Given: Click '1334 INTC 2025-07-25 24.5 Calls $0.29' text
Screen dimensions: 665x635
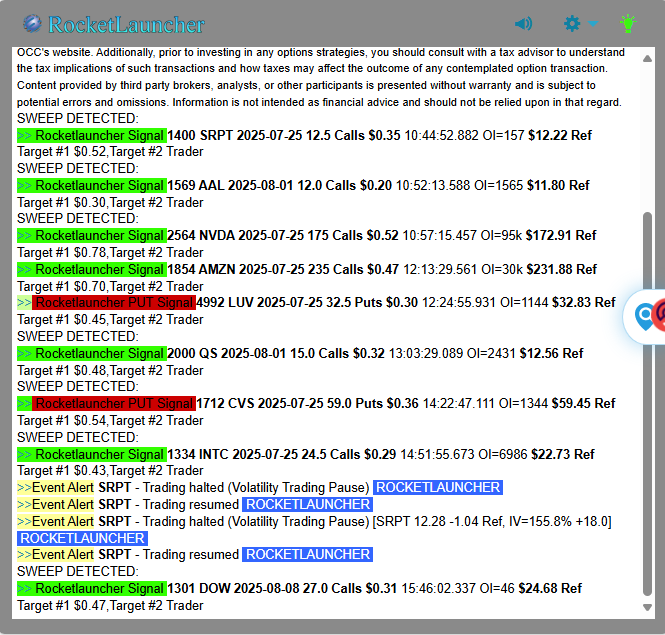Looking at the screenshot, I should (x=282, y=454).
